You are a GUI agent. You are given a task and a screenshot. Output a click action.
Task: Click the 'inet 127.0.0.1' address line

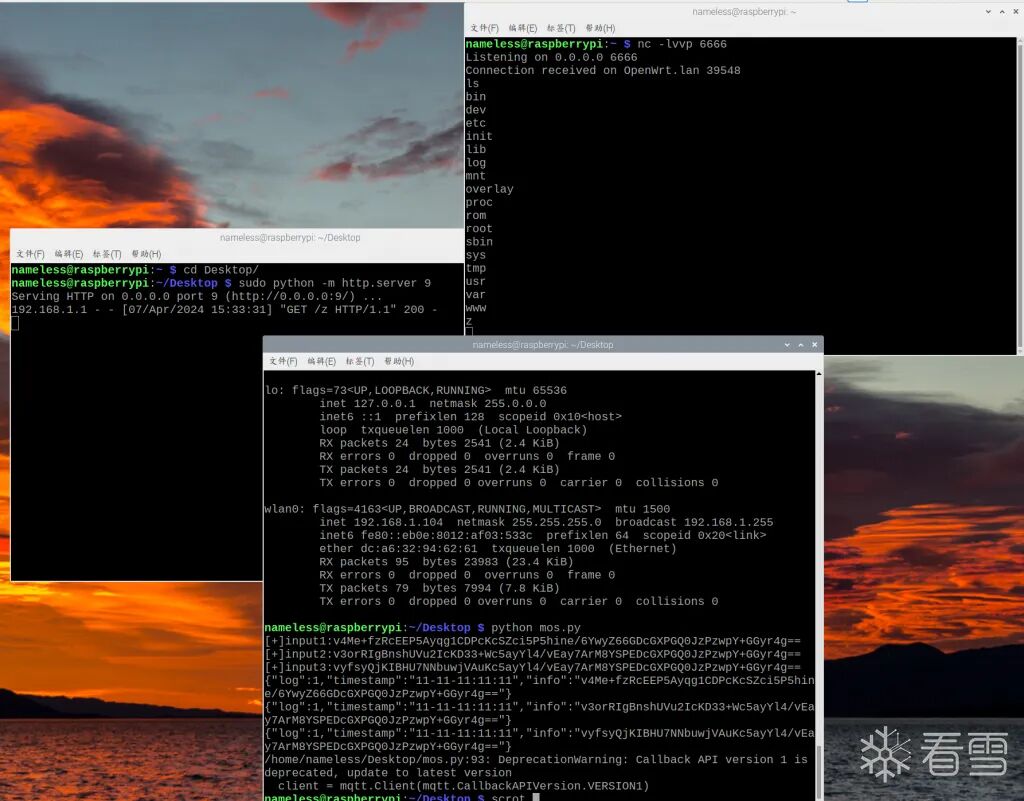click(x=432, y=403)
